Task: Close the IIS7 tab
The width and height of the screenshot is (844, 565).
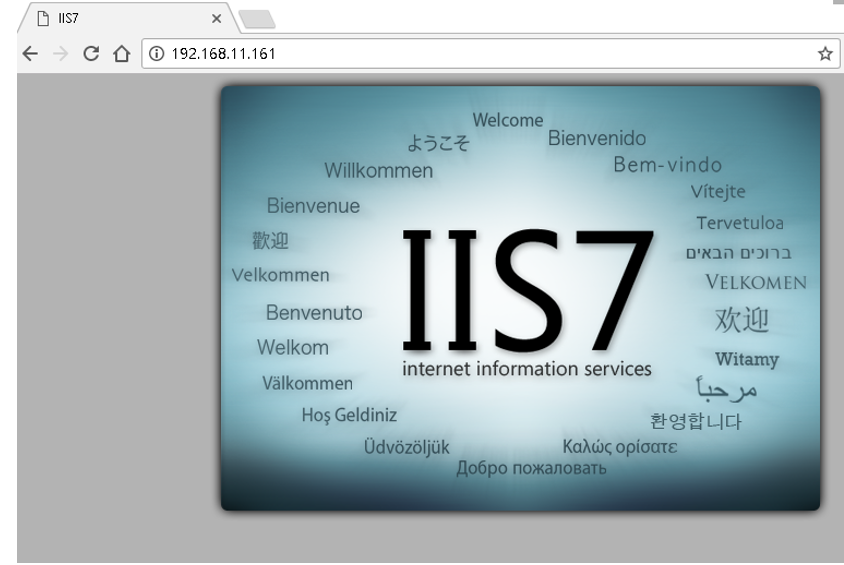Action: tap(216, 19)
